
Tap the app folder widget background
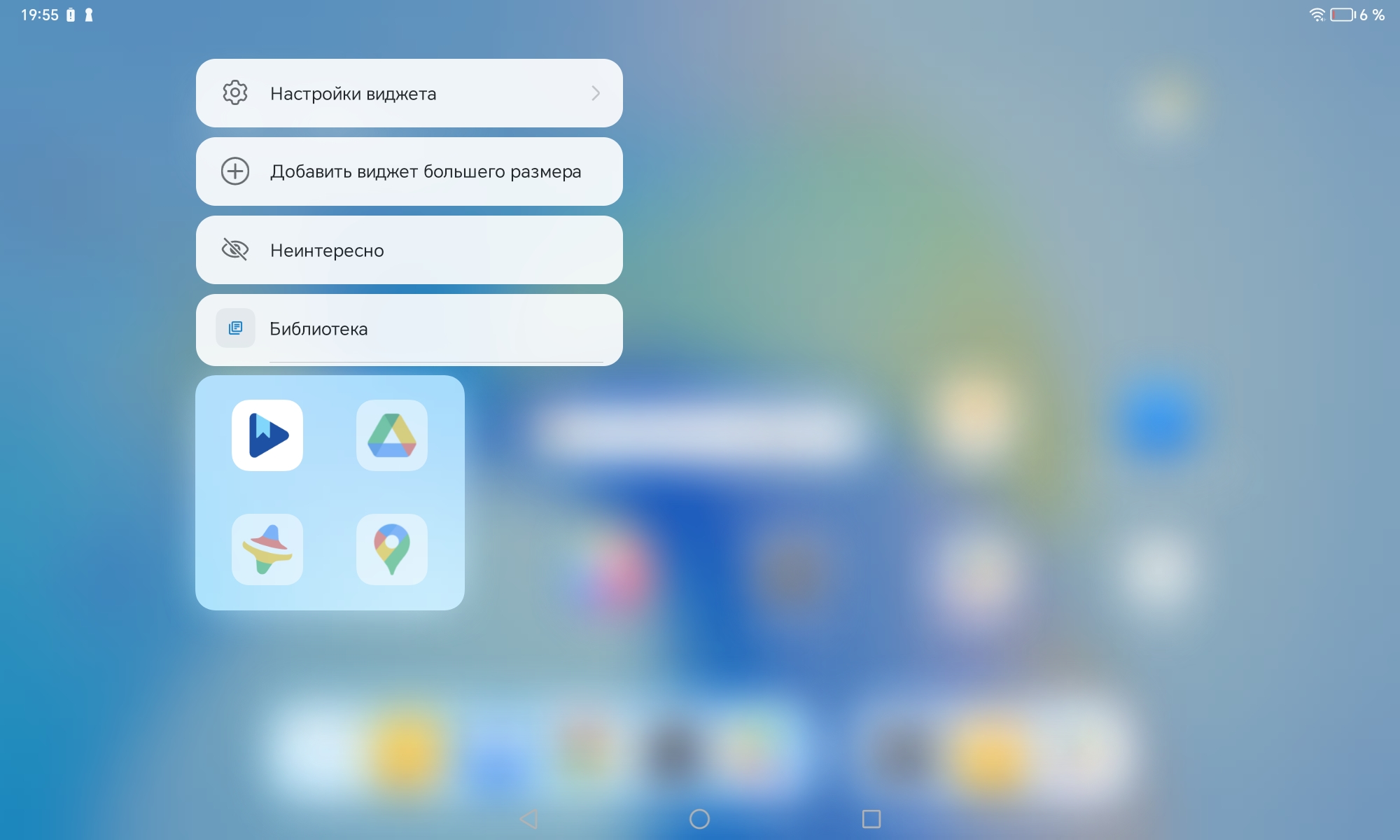point(330,493)
